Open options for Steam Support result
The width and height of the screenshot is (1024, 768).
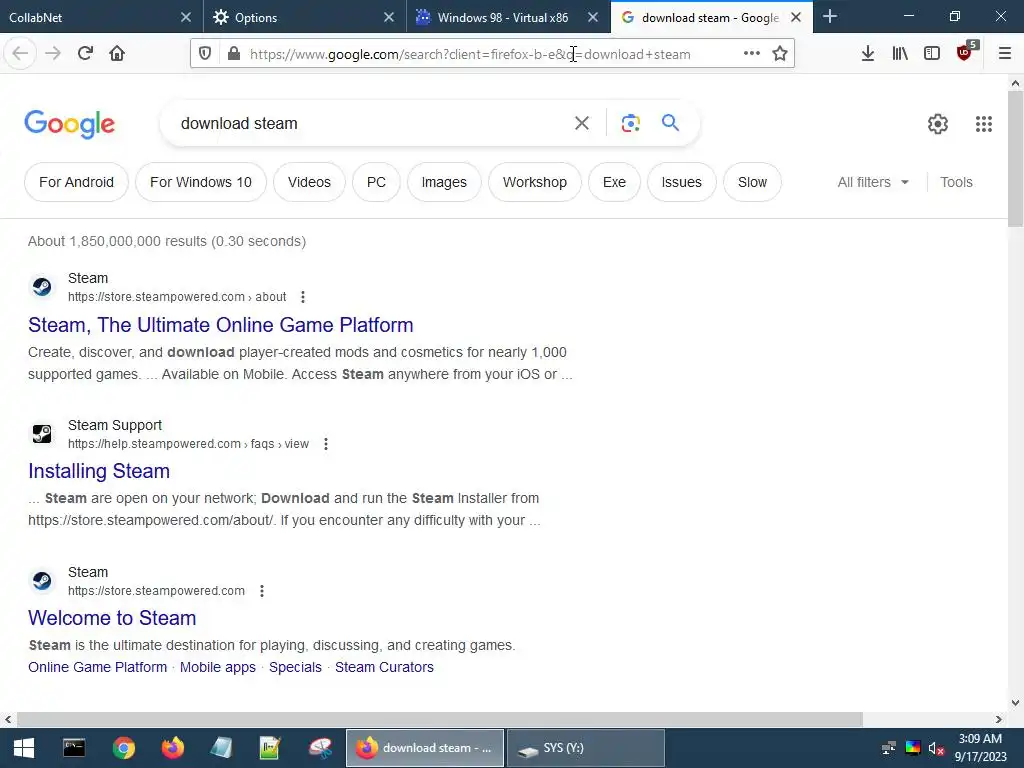[x=326, y=444]
